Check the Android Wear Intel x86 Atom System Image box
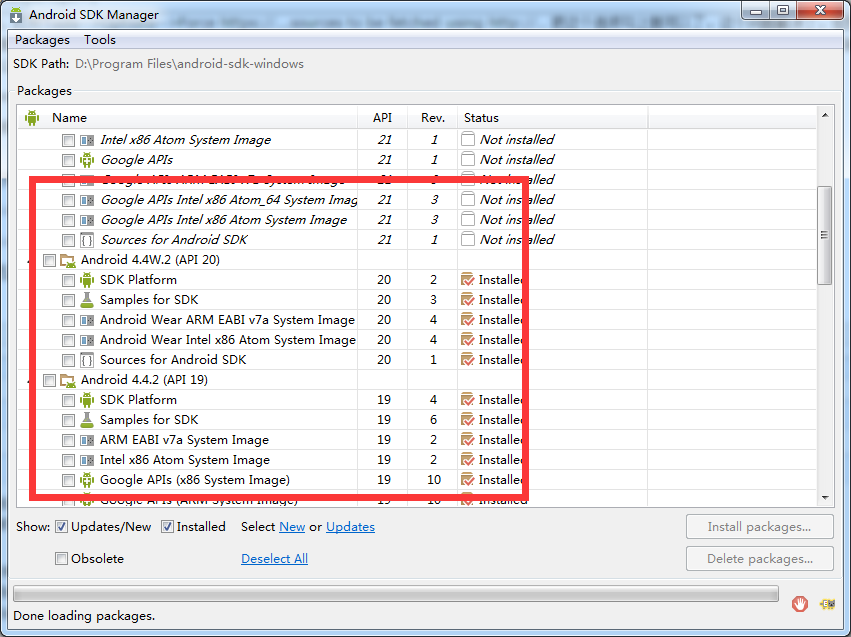Screen dimensions: 851x637 pyautogui.click(x=68, y=341)
